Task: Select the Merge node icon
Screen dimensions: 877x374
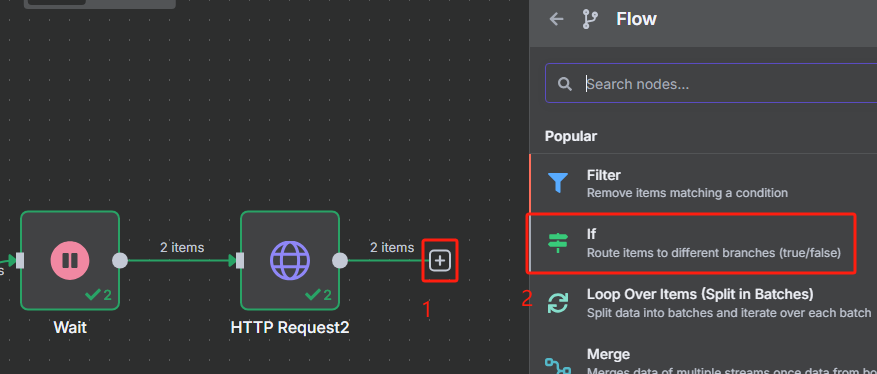Action: click(x=558, y=365)
